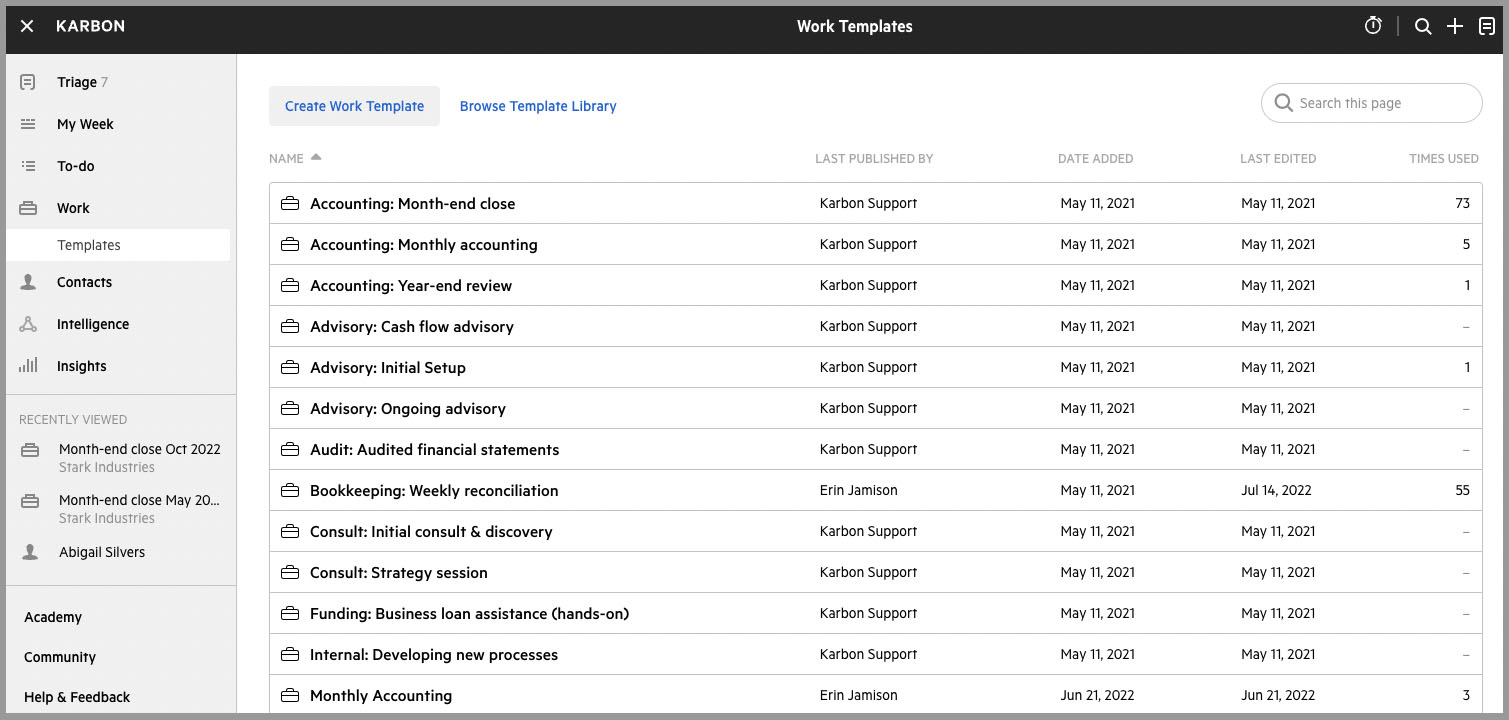
Task: Click the Triage inbox icon
Action: [x=28, y=82]
